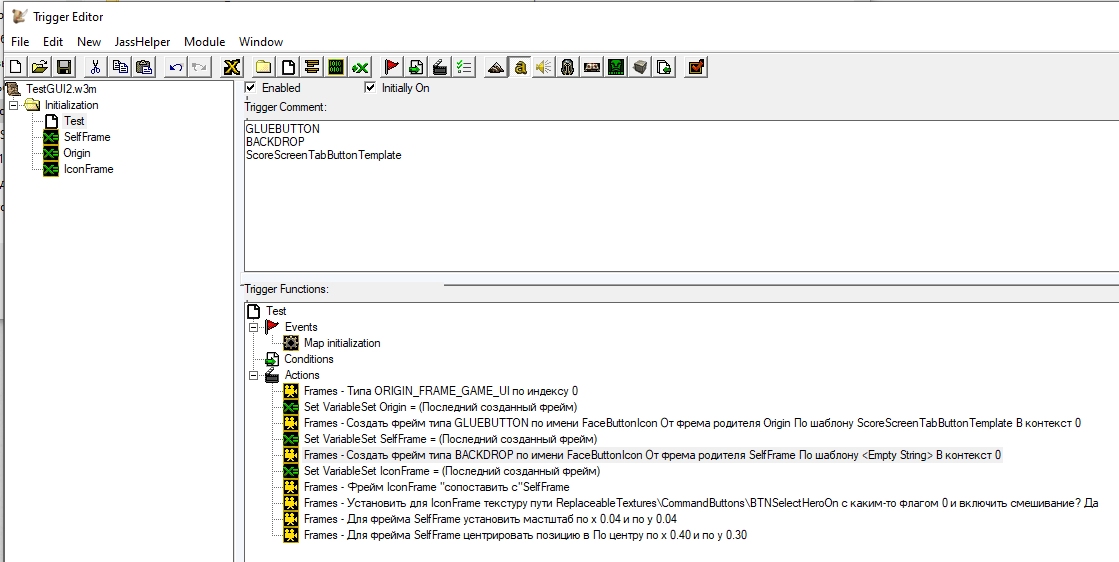Screen dimensions: 1119x562
Task: Add new event with red flag icon
Action: (392, 67)
